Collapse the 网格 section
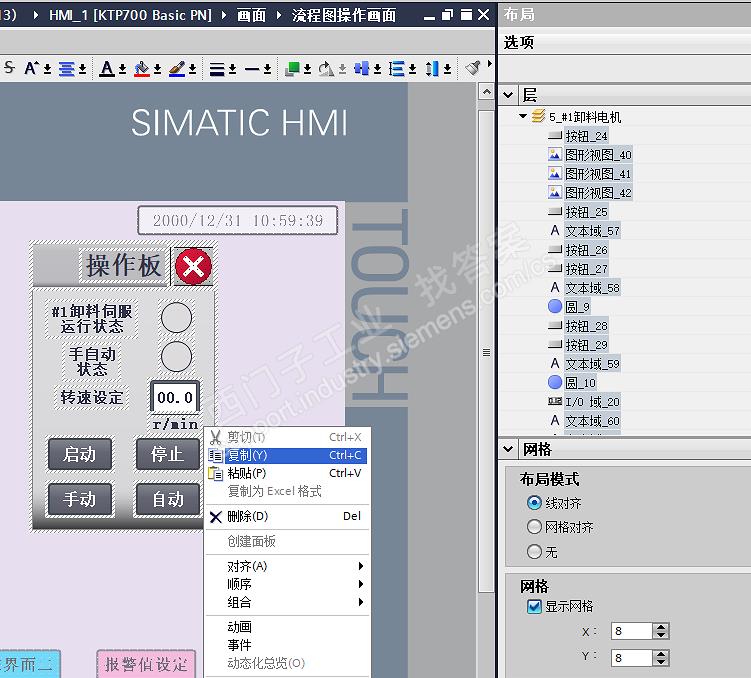This screenshot has width=751, height=678. 508,449
